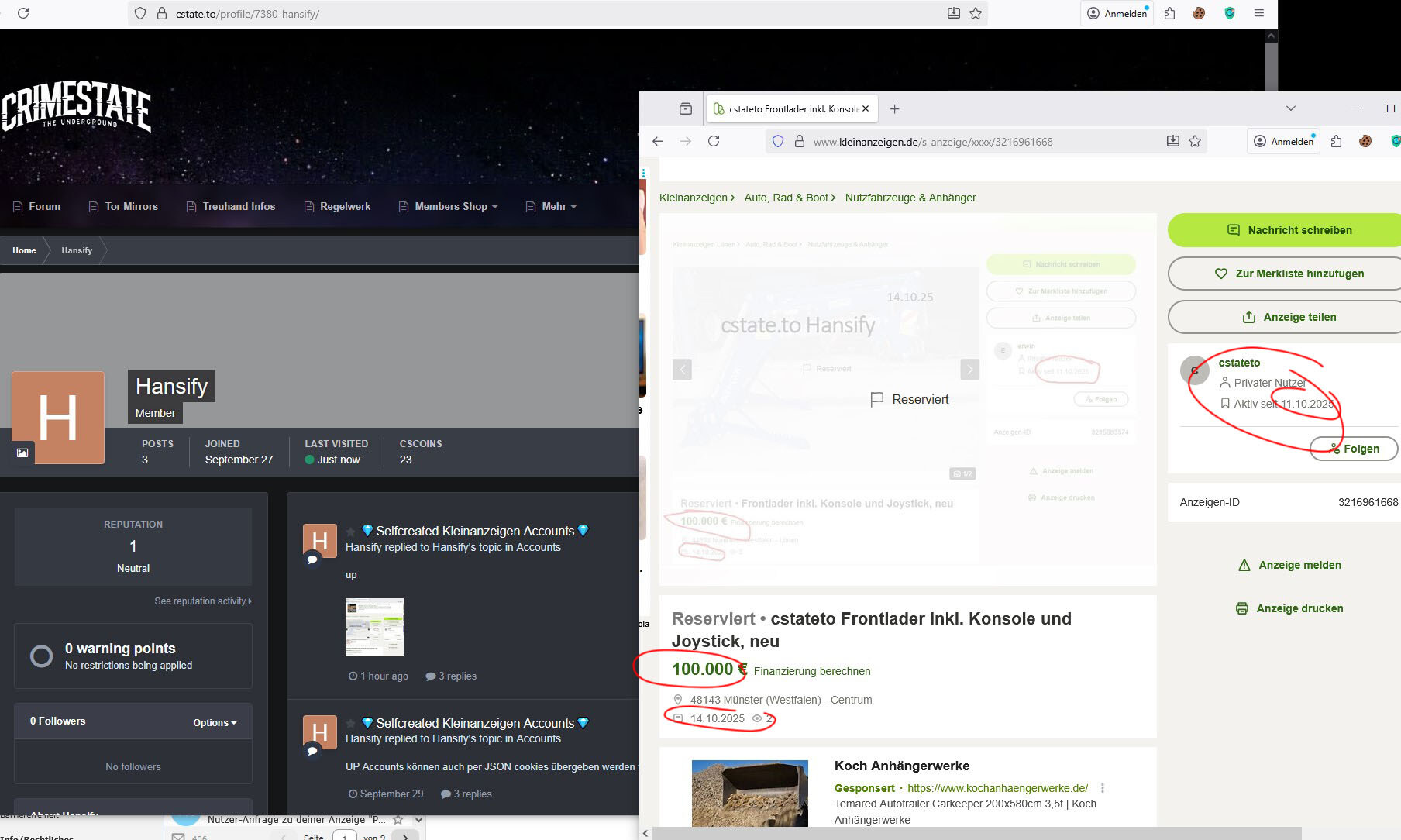Screen dimensions: 1401x840
Task: Reload the Kleinanzeigen page
Action: coord(714,141)
